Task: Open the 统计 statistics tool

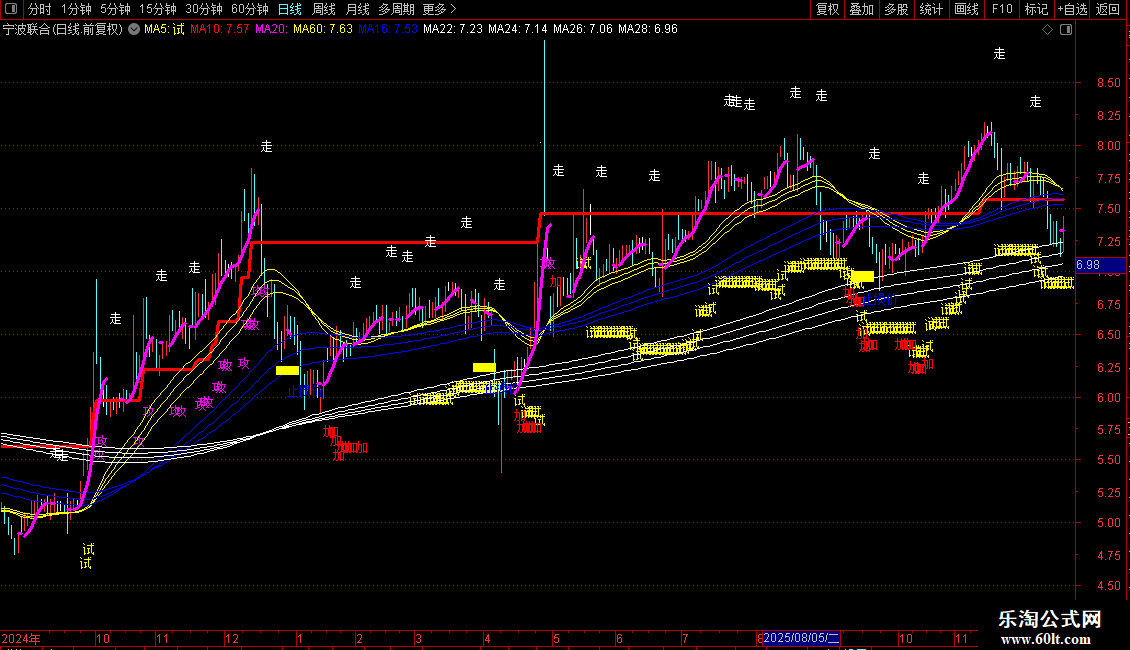Action: [930, 9]
